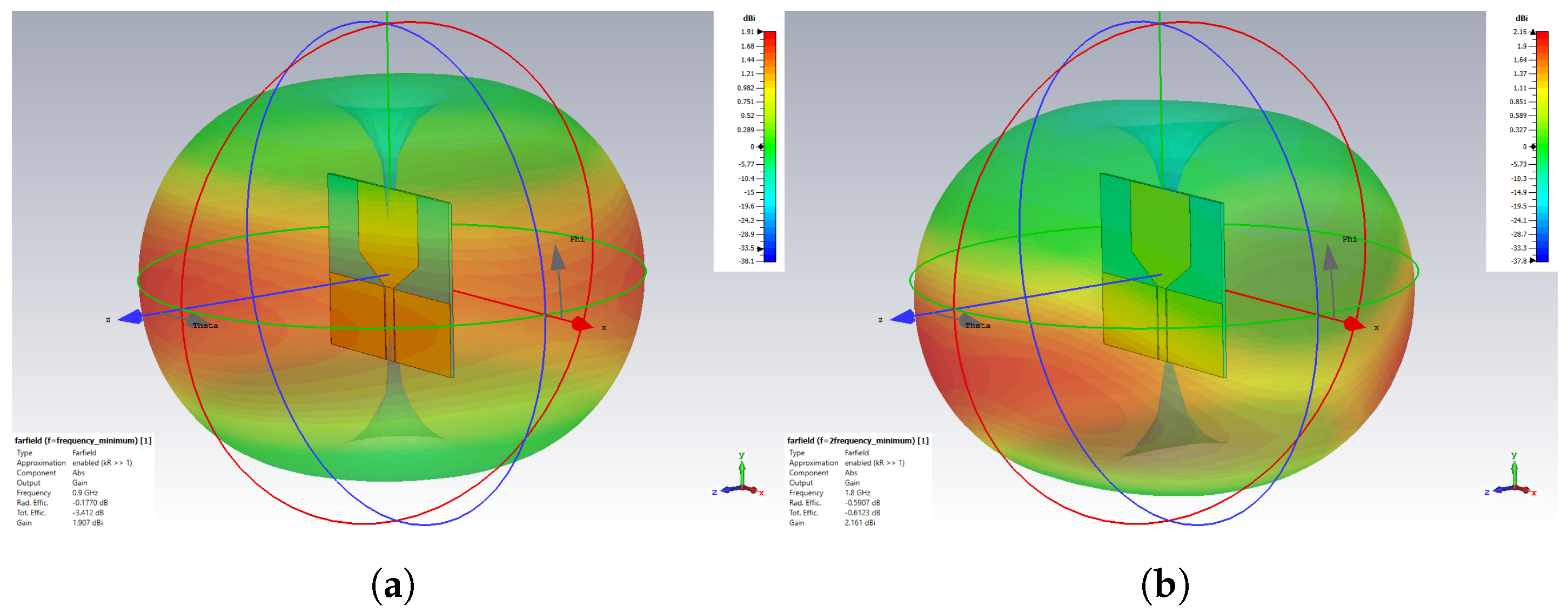Click the Phi label in right plot
The height and width of the screenshot is (613, 1568).
coord(1350,239)
